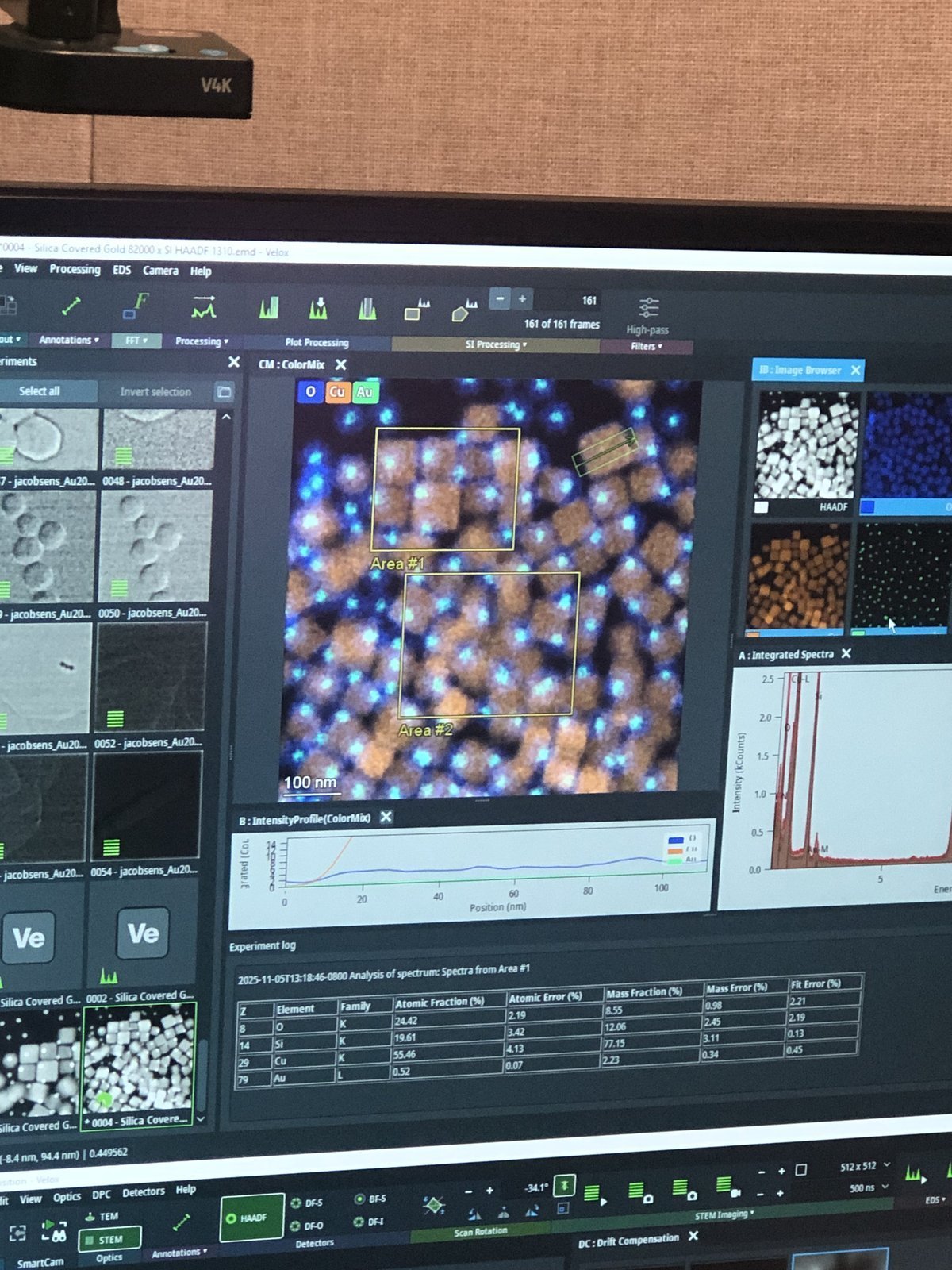Open the View menu in Velox
This screenshot has height=1270, width=952.
25,268
